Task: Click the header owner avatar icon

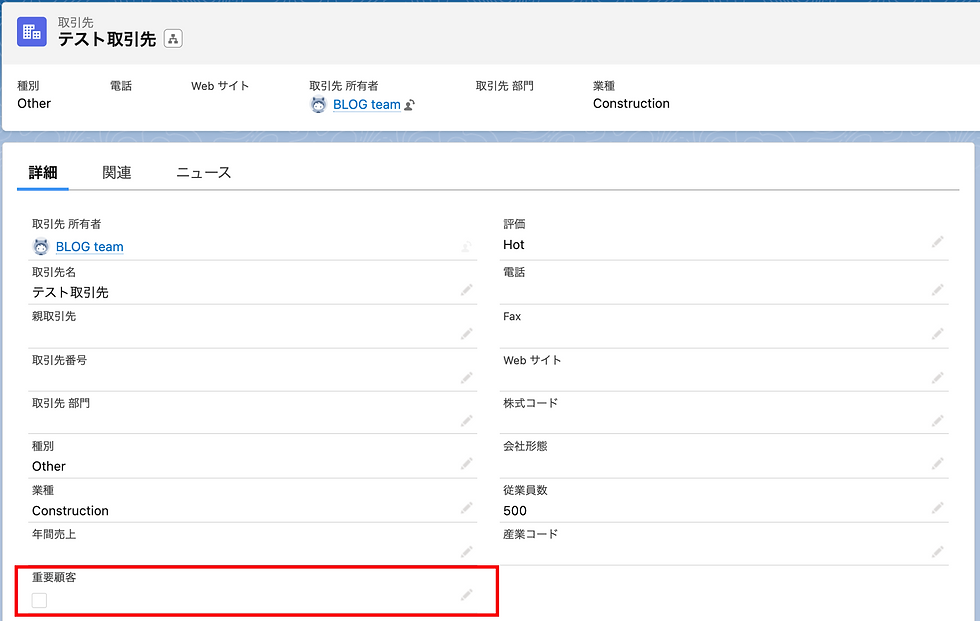Action: pyautogui.click(x=318, y=105)
